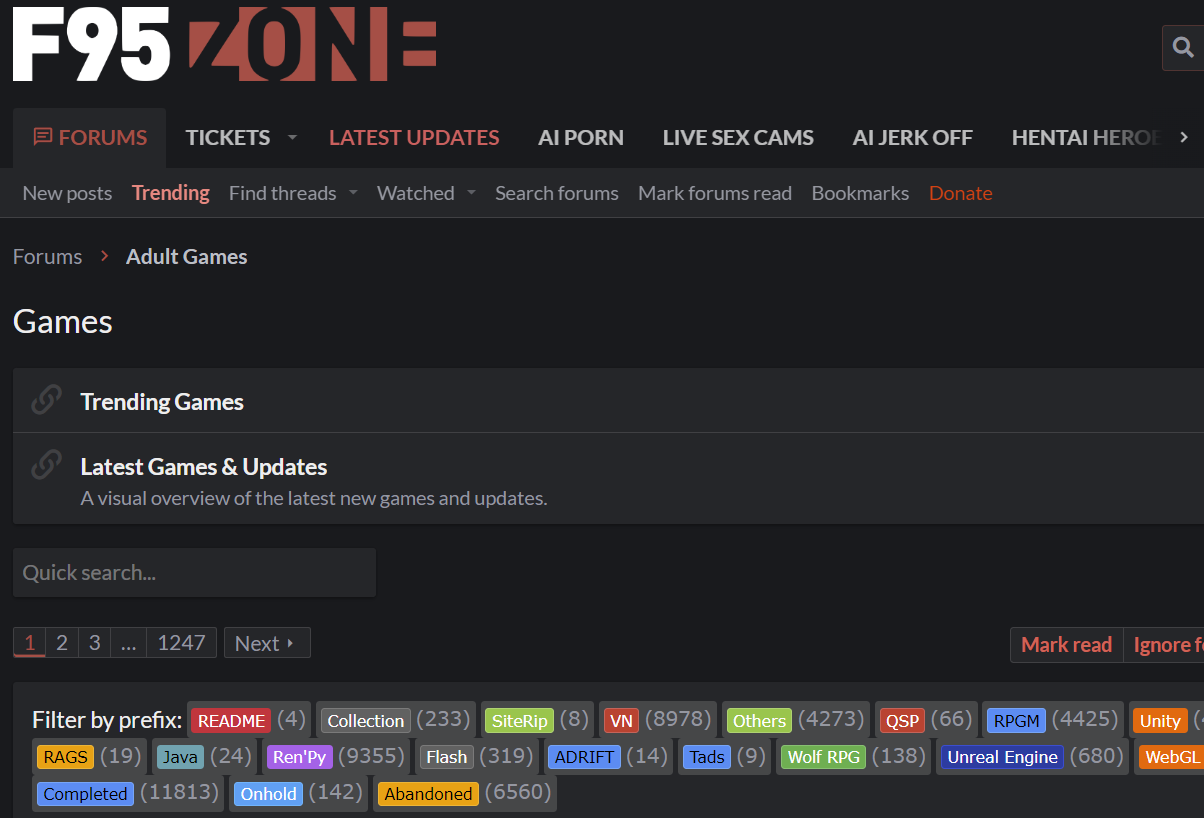Jump to last page 1247
This screenshot has width=1204, height=818.
(x=181, y=643)
